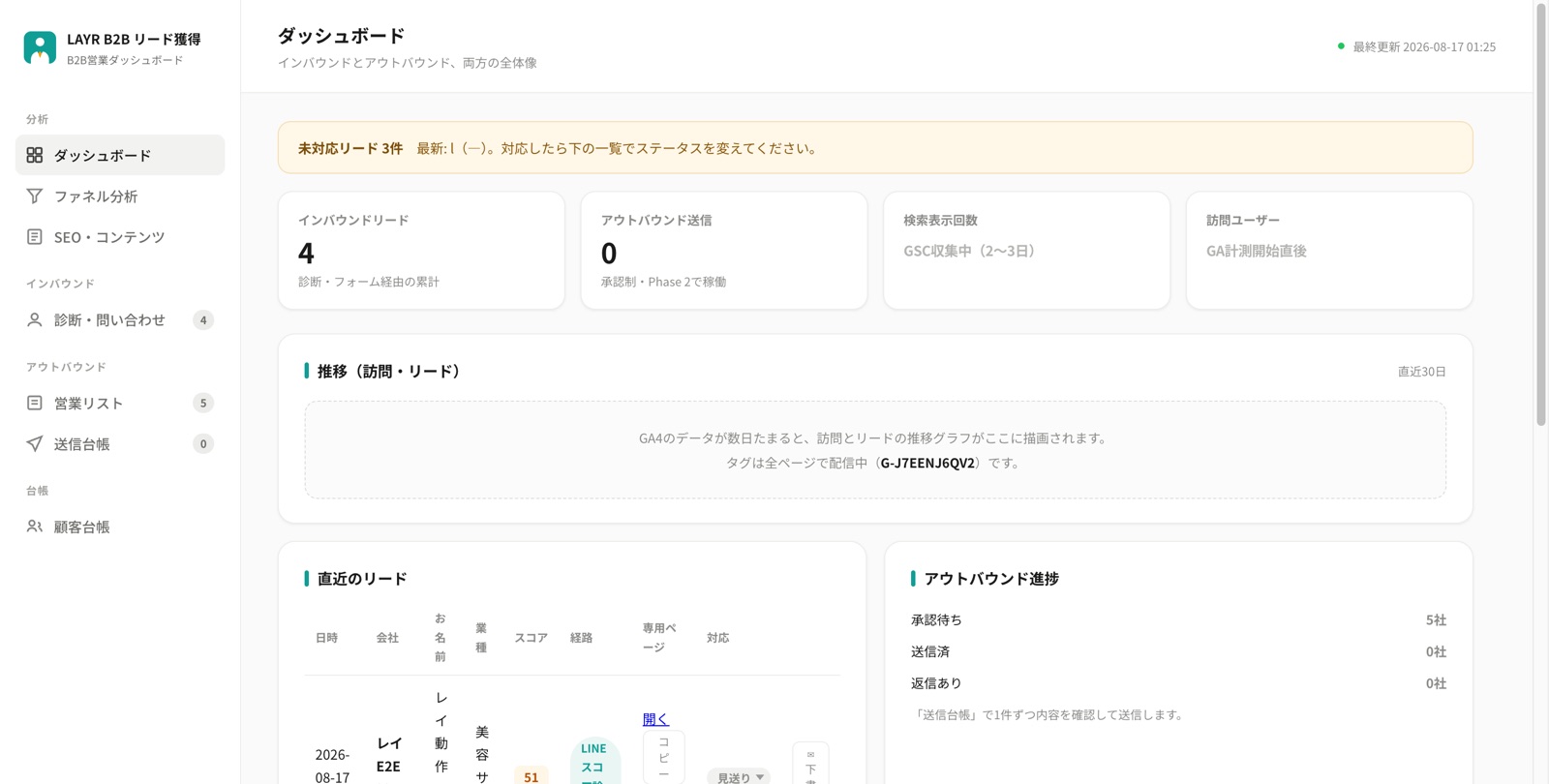Click the アウトバウンド送信 card showing 0
The height and width of the screenshot is (784, 1549).
pyautogui.click(x=724, y=251)
